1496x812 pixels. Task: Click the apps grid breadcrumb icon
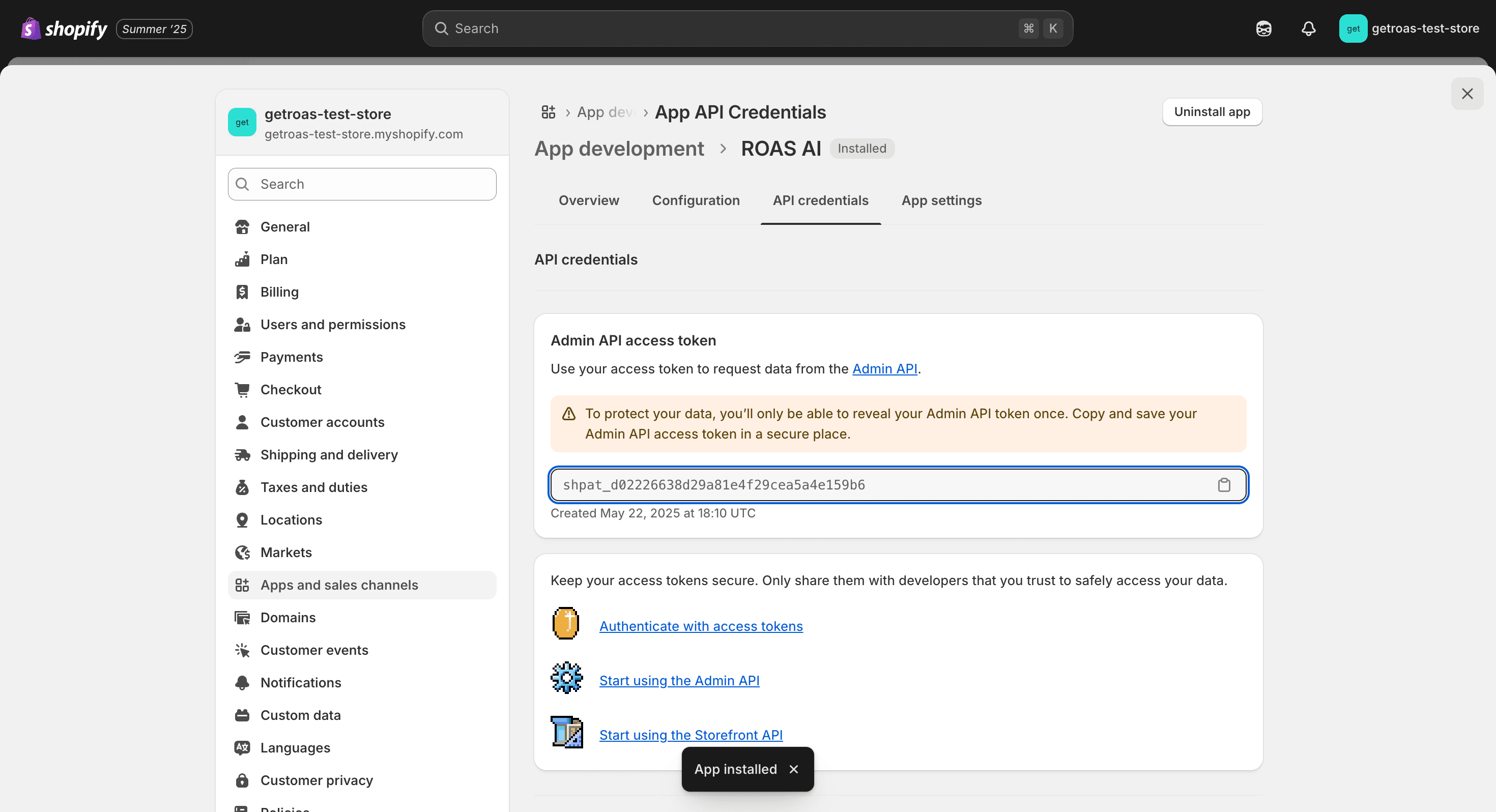tap(548, 111)
